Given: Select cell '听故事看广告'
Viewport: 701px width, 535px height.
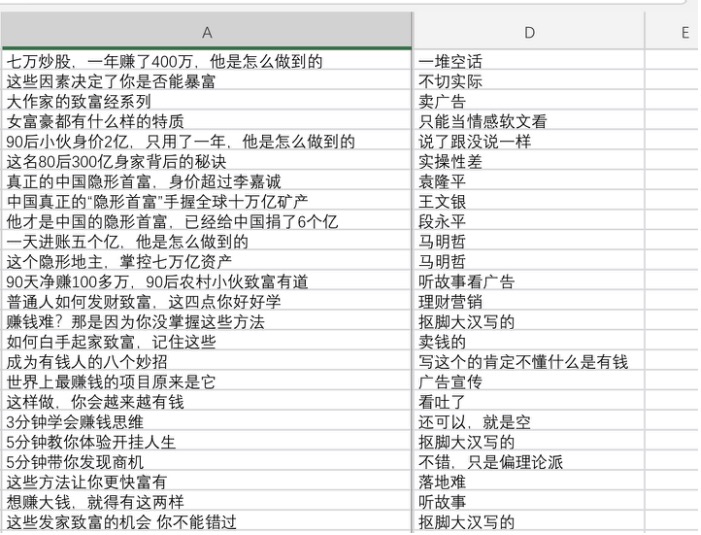Looking at the screenshot, I should [528, 281].
